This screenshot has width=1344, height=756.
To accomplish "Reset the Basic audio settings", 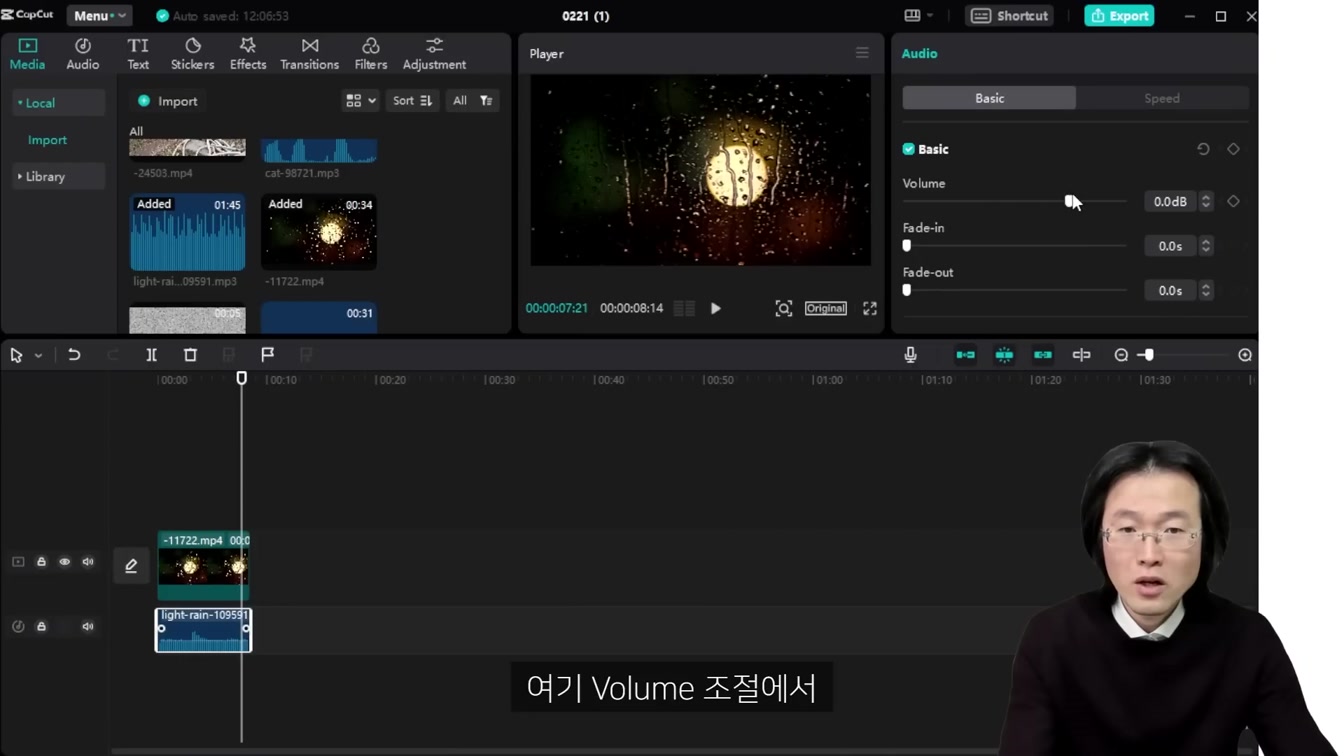I will pyautogui.click(x=1203, y=149).
